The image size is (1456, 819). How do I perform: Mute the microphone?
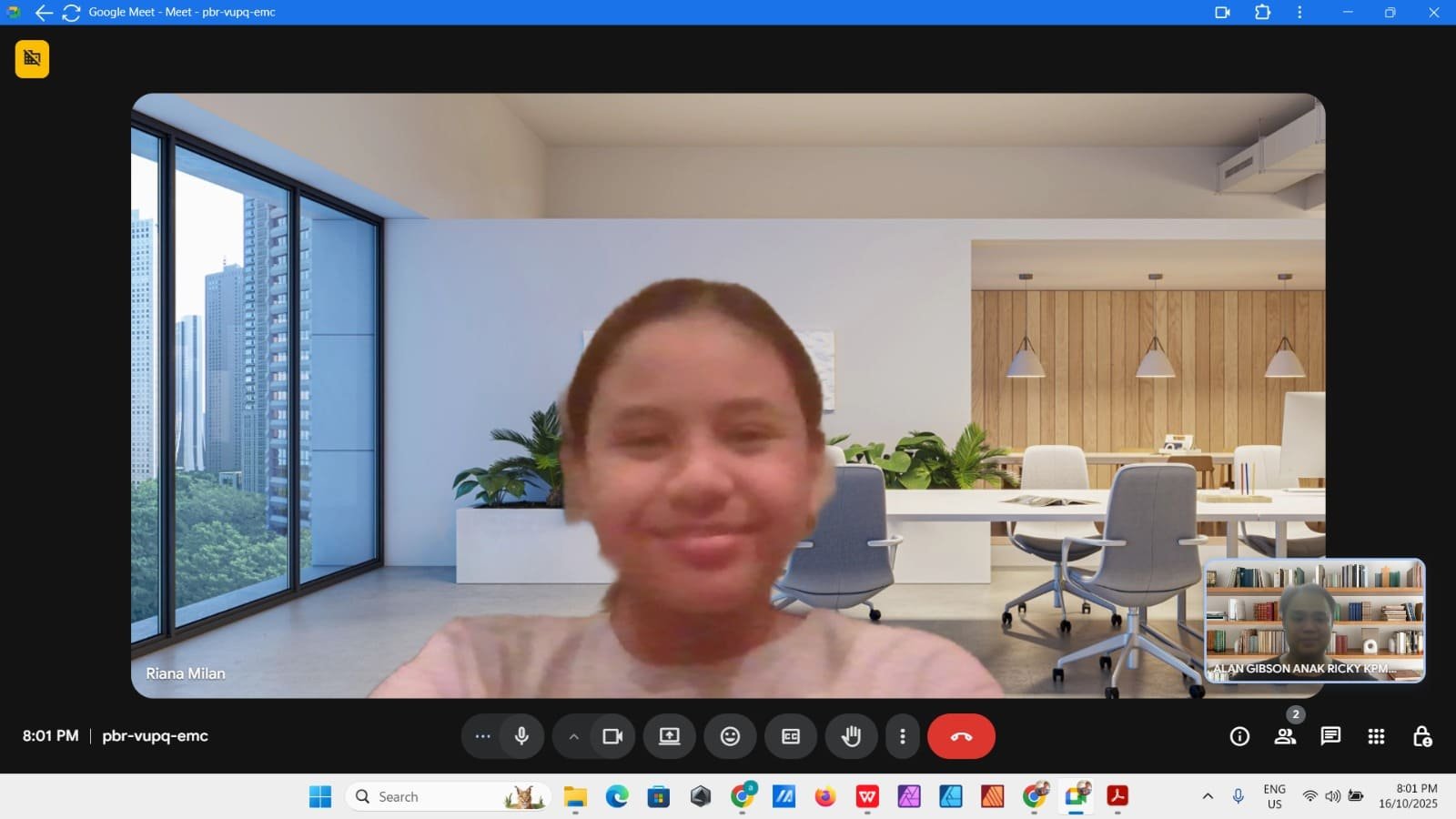click(520, 736)
